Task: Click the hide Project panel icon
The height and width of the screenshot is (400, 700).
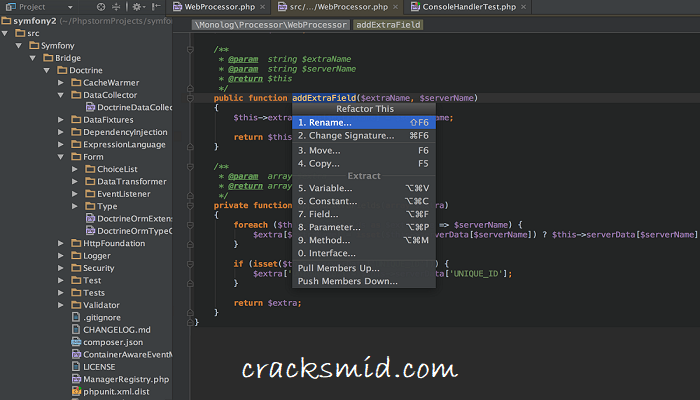Action: click(x=156, y=7)
